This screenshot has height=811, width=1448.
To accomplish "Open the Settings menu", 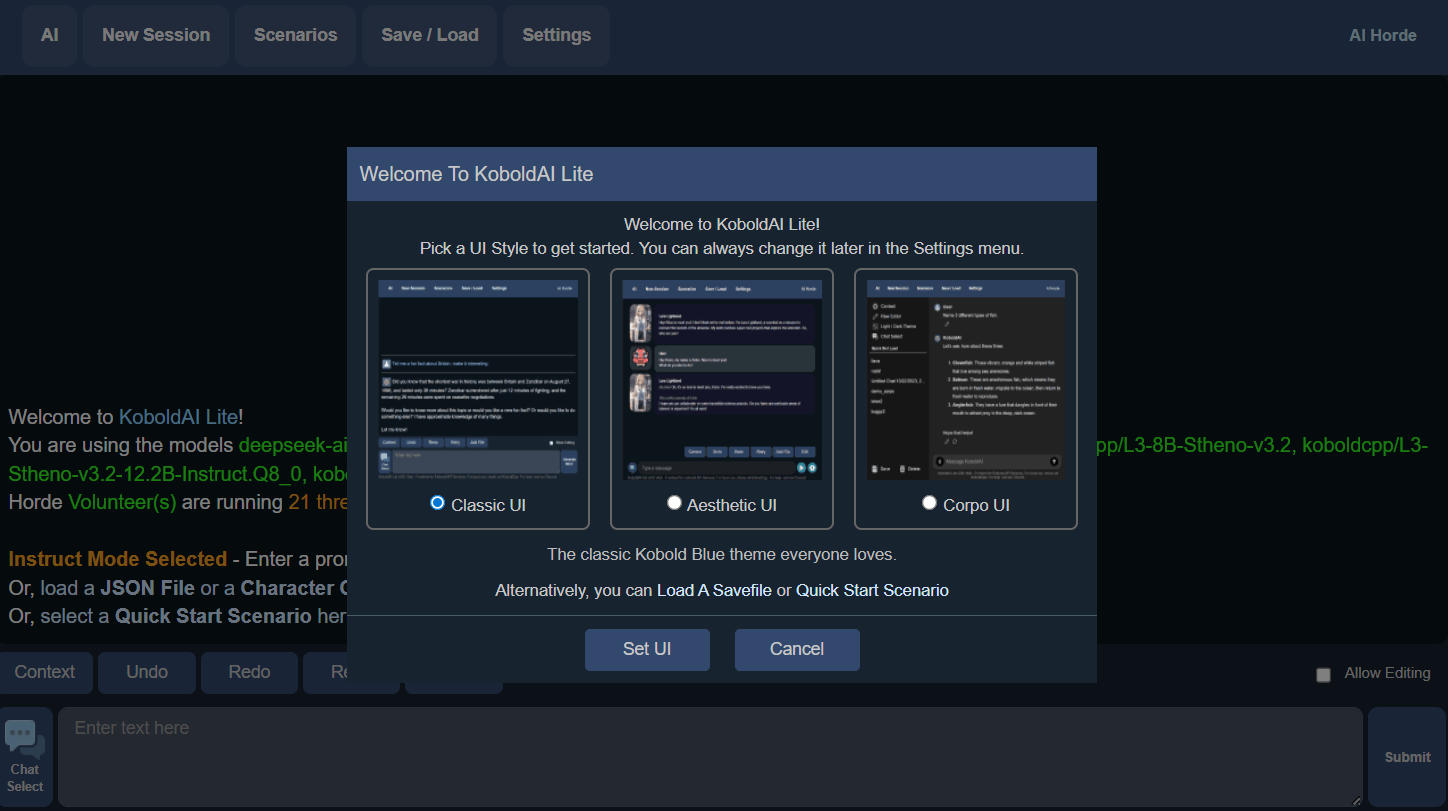I will click(556, 35).
